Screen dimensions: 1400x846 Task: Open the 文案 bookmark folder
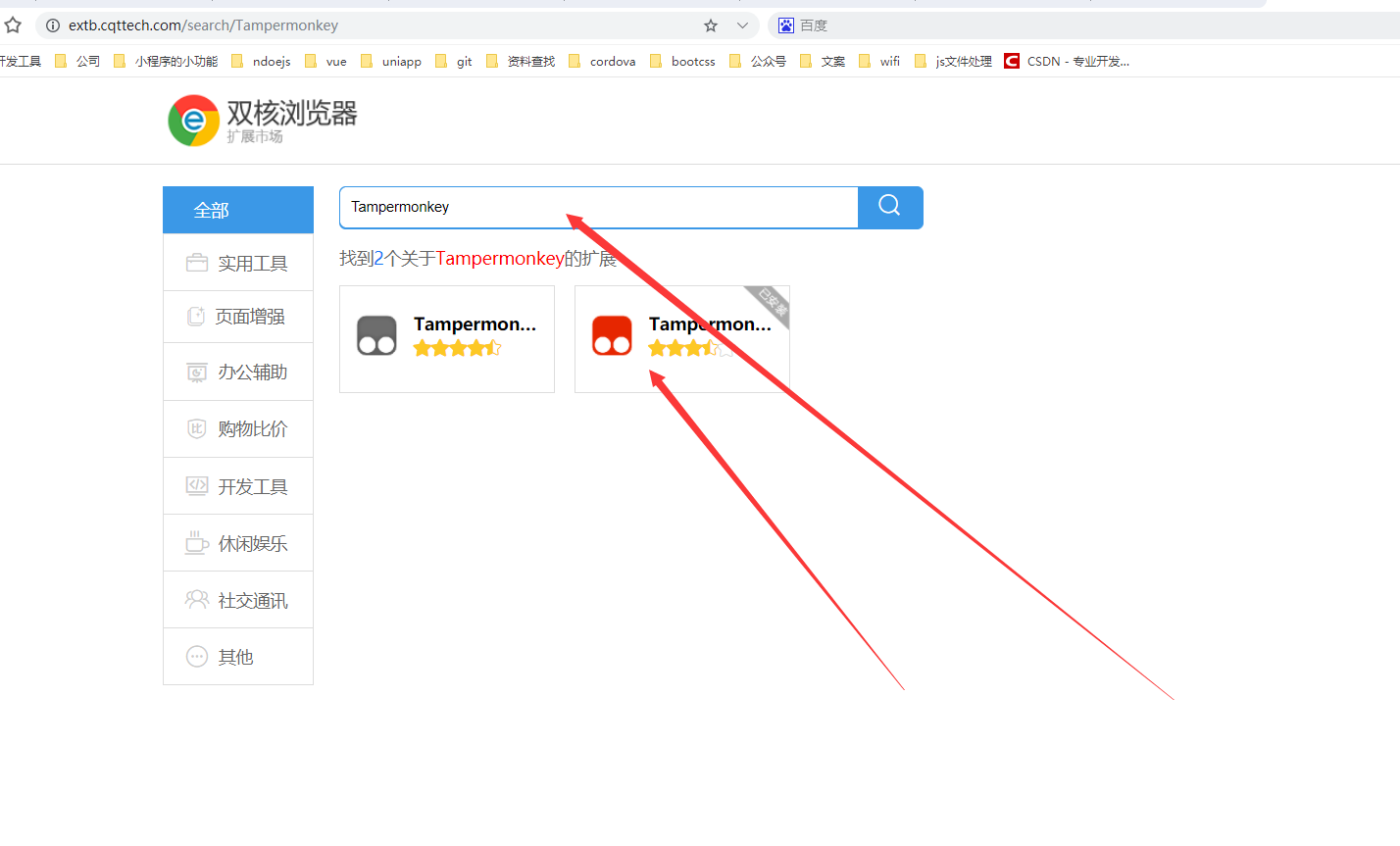(822, 61)
